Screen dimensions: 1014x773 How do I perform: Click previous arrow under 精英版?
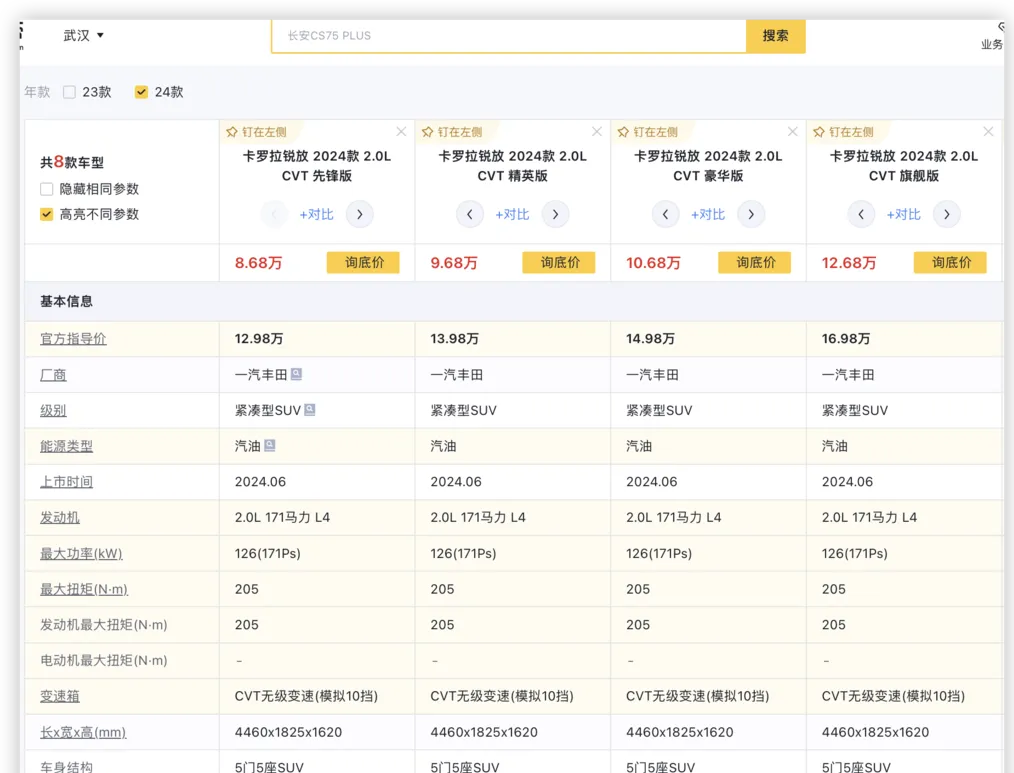click(470, 214)
